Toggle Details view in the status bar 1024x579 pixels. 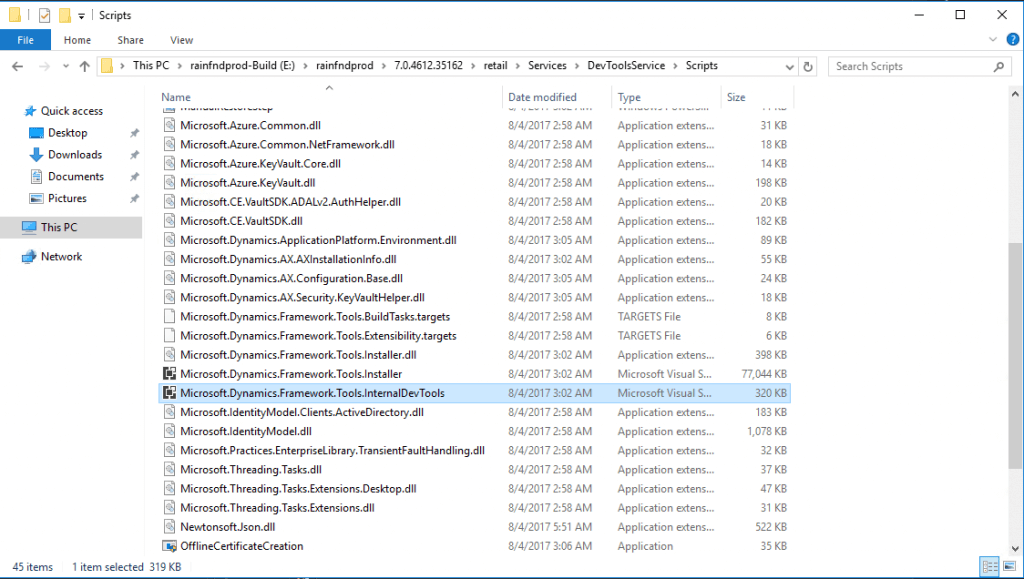coord(990,566)
